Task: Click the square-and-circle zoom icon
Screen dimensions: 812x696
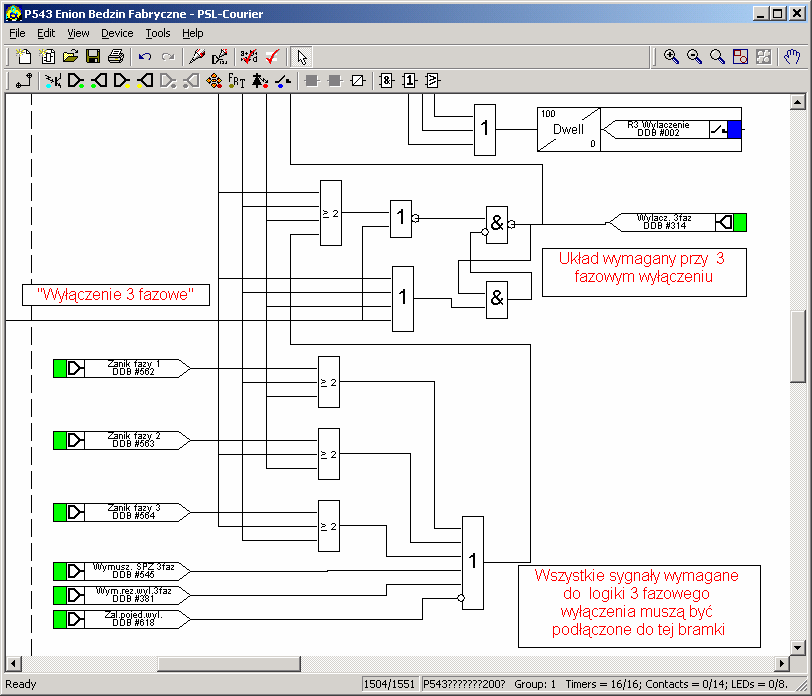Action: tap(740, 56)
